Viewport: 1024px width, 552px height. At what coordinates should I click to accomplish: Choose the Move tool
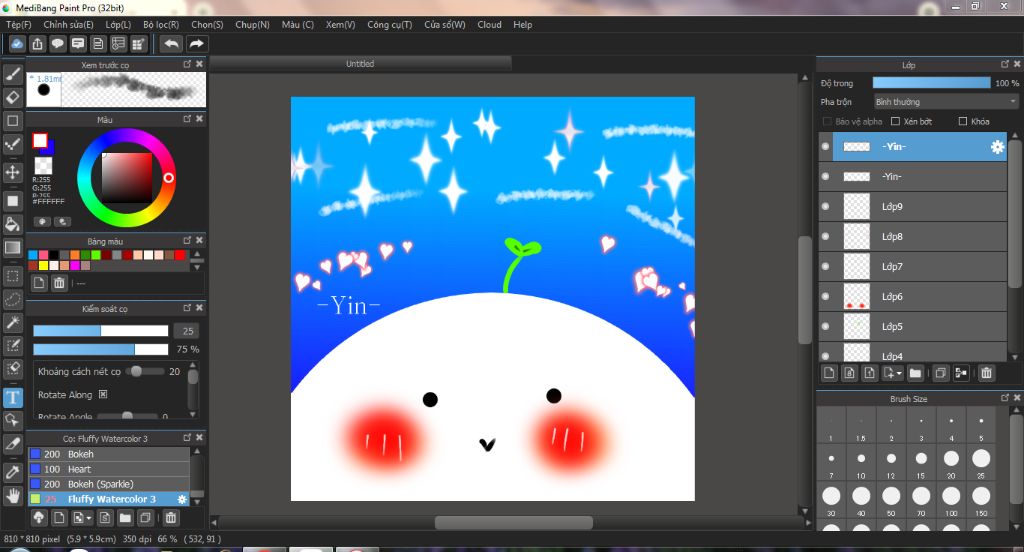12,172
